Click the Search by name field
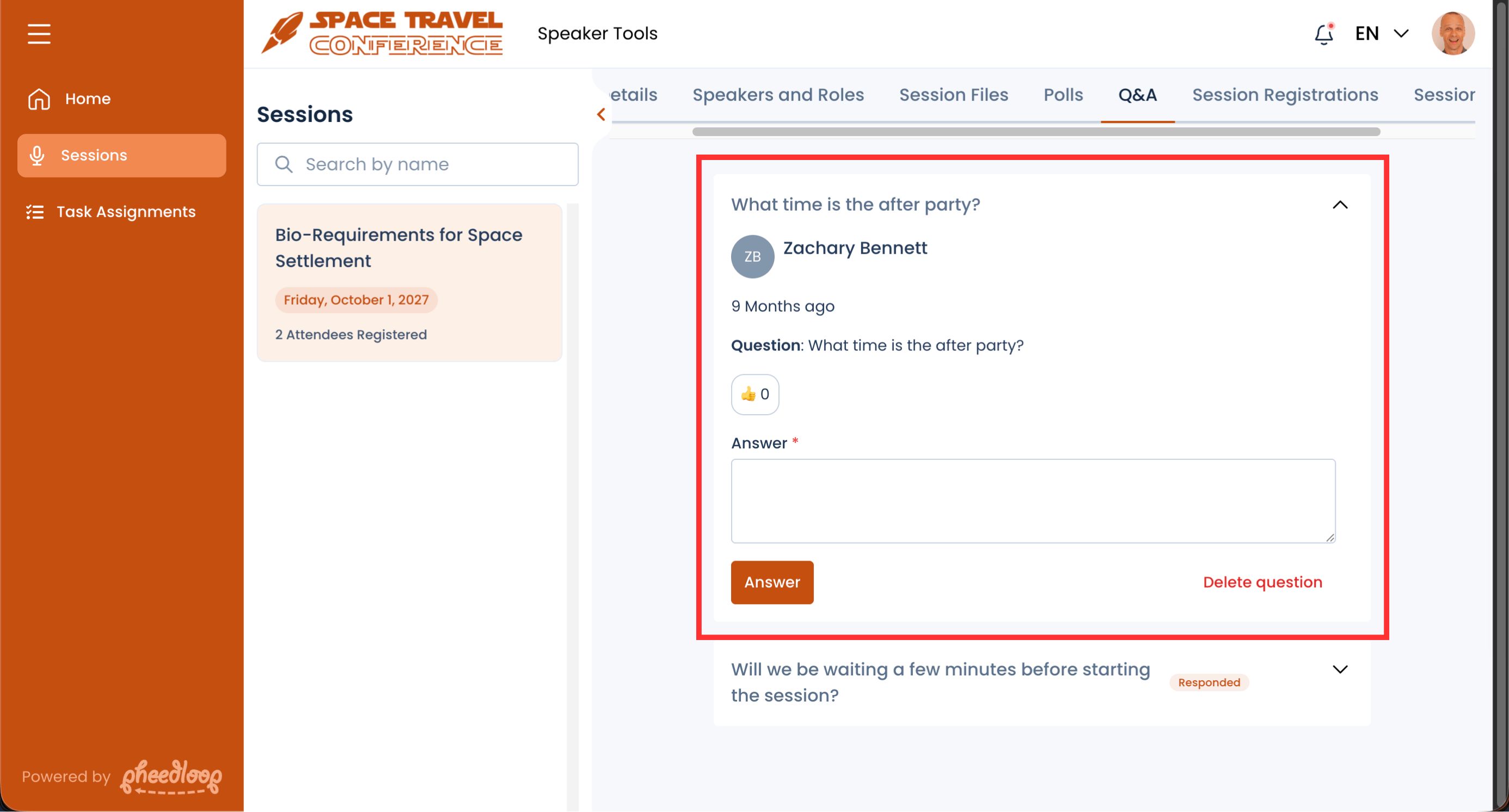The image size is (1509, 812). click(417, 164)
